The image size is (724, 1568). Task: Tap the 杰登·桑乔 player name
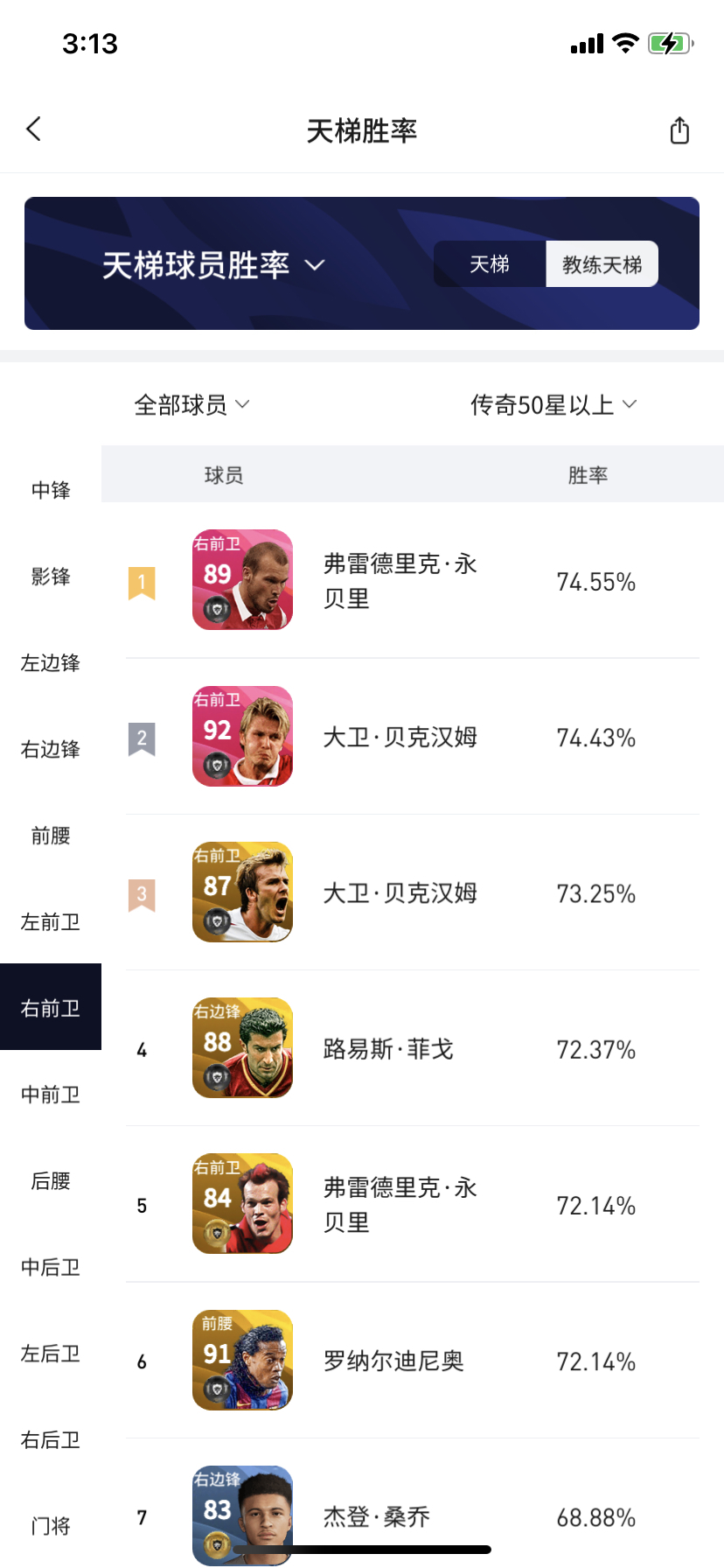pos(377,1516)
